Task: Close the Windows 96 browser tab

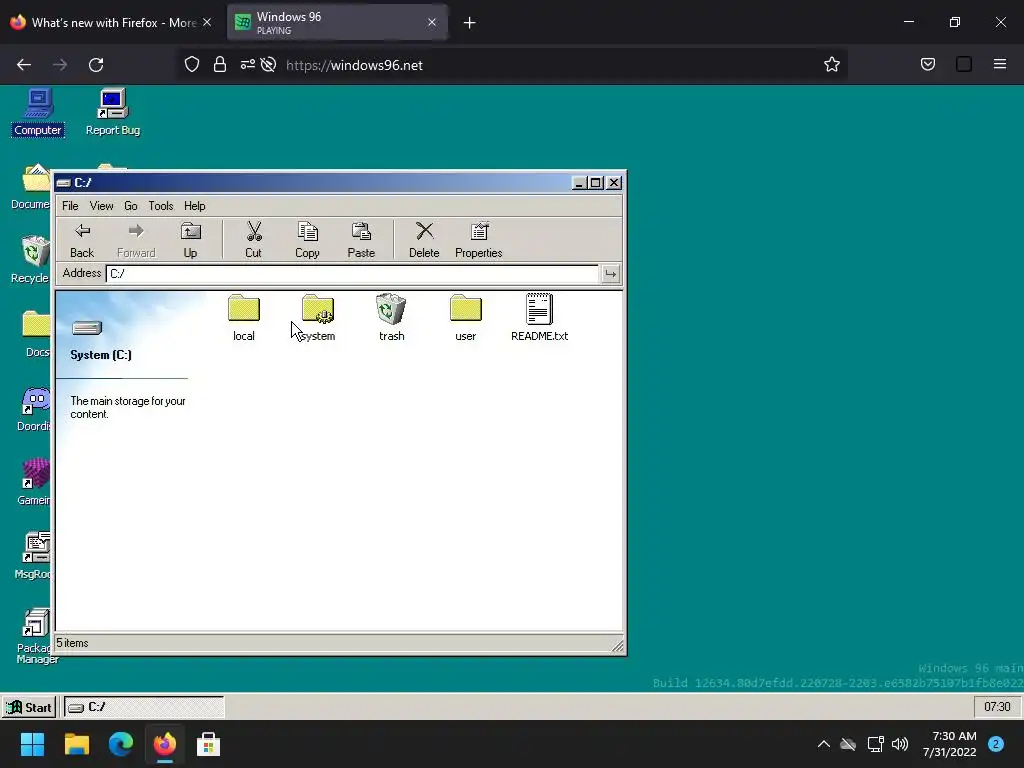Action: tap(432, 23)
